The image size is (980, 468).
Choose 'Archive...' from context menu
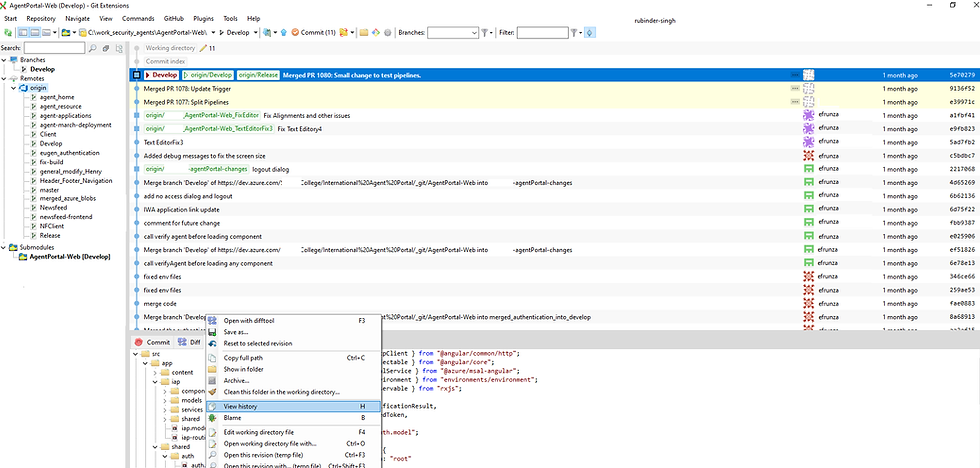293,381
